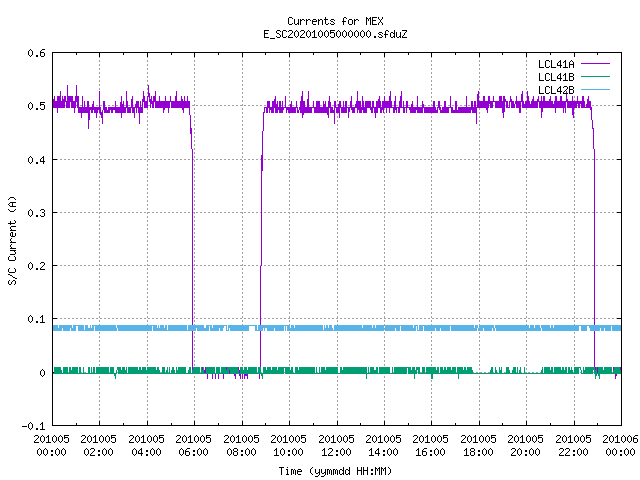Click the 0.6 y-axis tick value
This screenshot has height=480, width=640.
(36, 53)
